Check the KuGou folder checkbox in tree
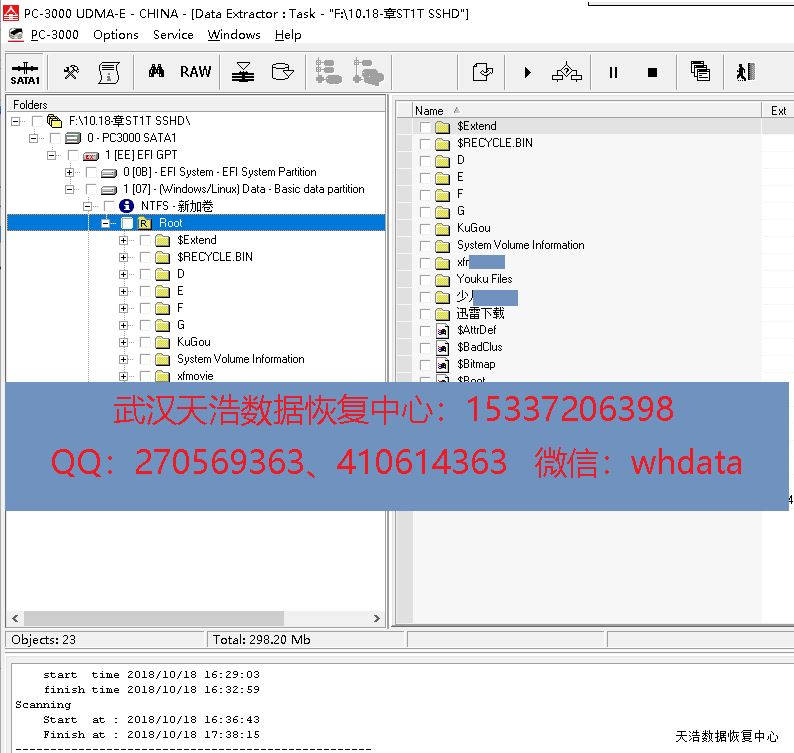Image resolution: width=794 pixels, height=753 pixels. pos(145,342)
